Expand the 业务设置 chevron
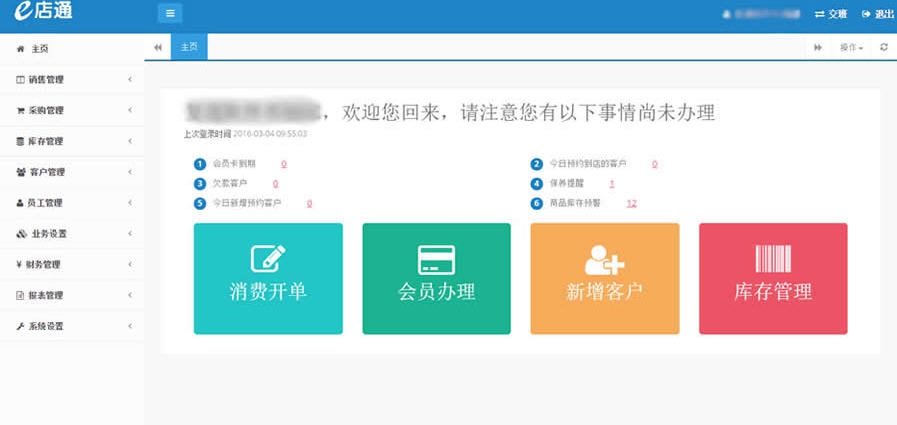 tap(130, 234)
